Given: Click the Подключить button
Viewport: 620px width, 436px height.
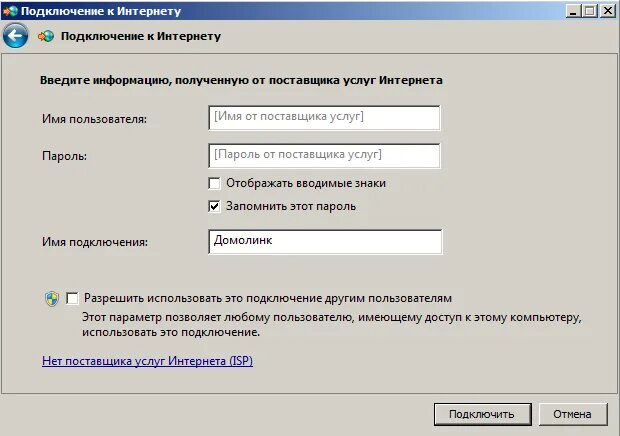Looking at the screenshot, I should 482,414.
